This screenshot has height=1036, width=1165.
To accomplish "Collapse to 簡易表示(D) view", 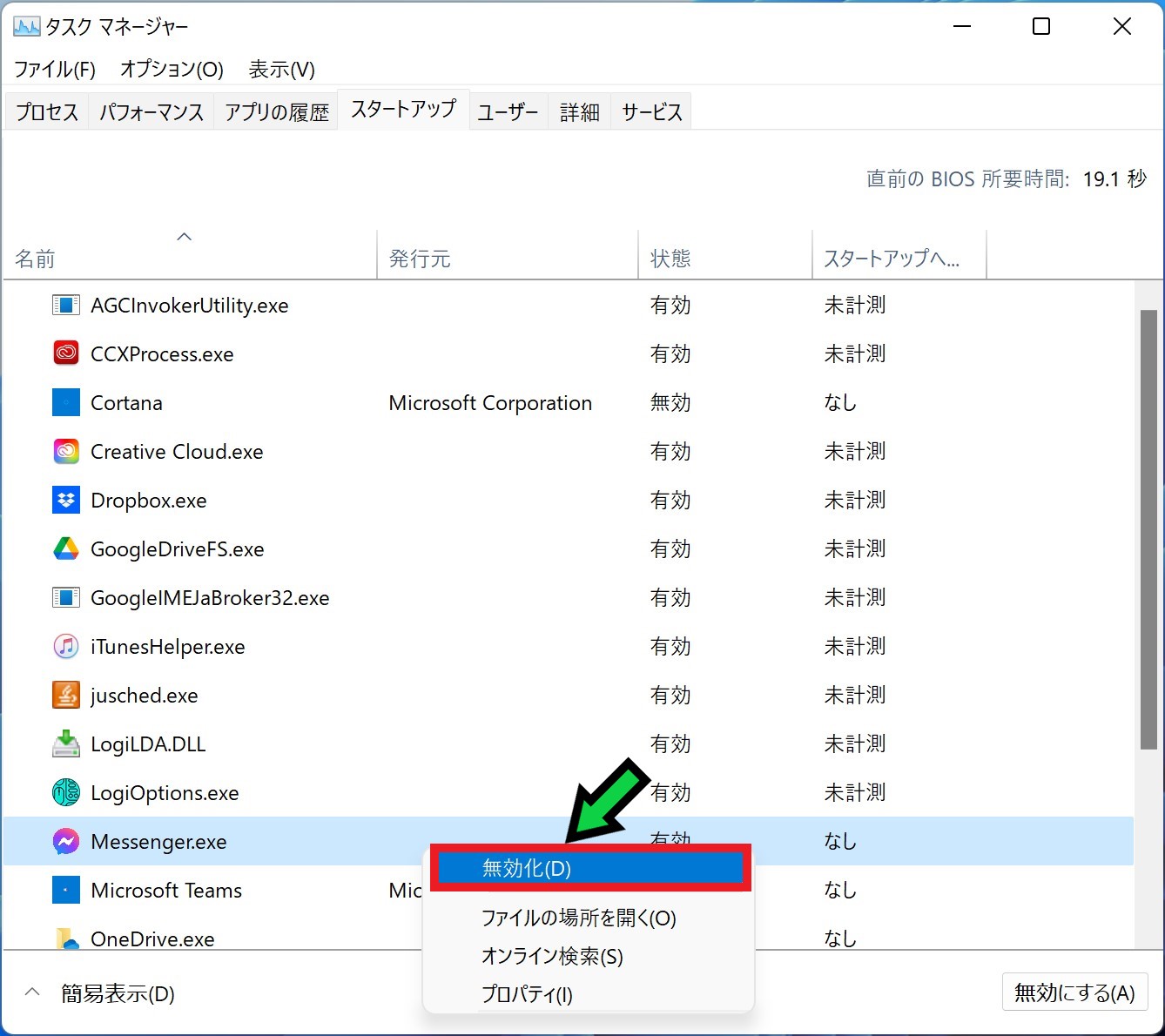I will coord(101,993).
